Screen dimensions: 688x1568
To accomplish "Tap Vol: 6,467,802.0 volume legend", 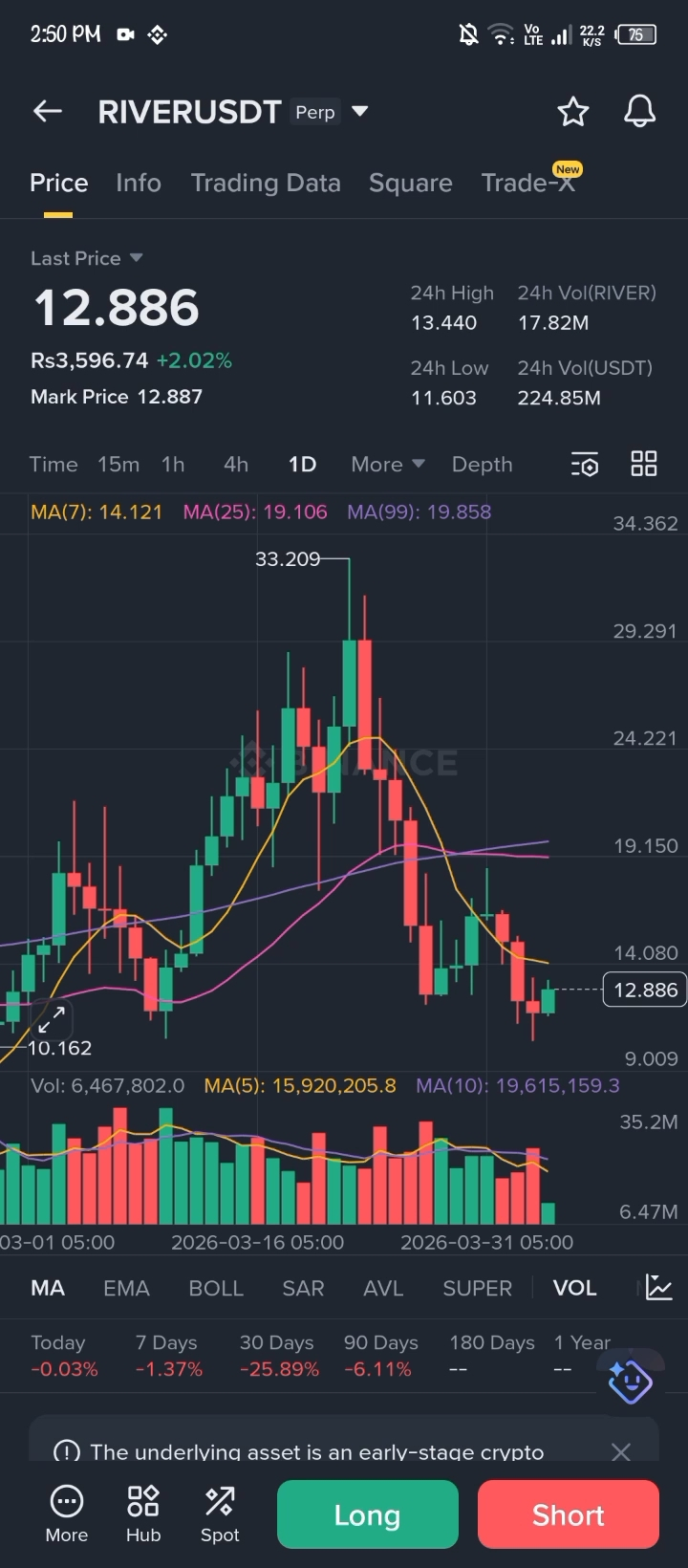I will tap(108, 1085).
